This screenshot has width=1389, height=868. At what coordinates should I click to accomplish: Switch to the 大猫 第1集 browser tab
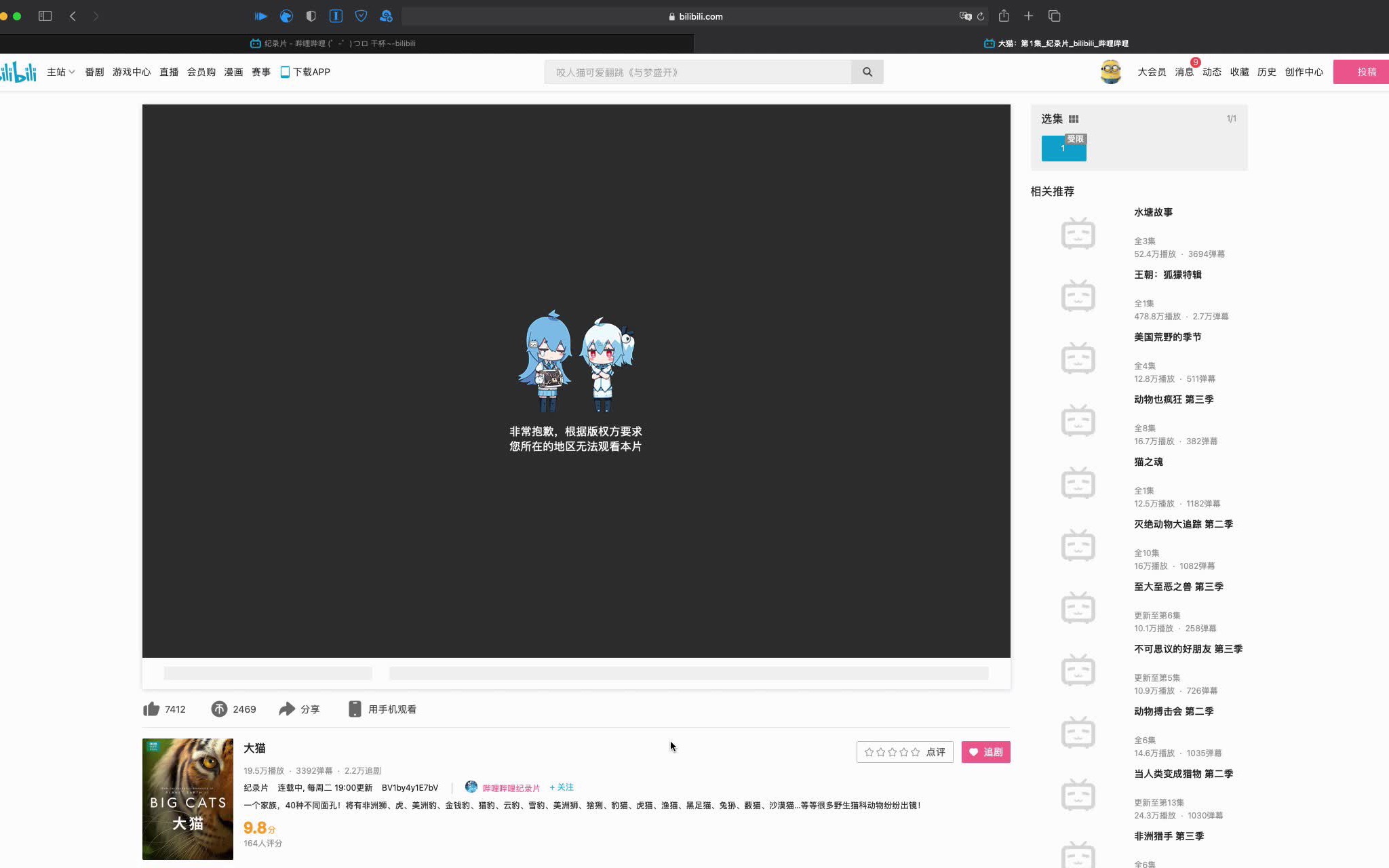click(1042, 43)
